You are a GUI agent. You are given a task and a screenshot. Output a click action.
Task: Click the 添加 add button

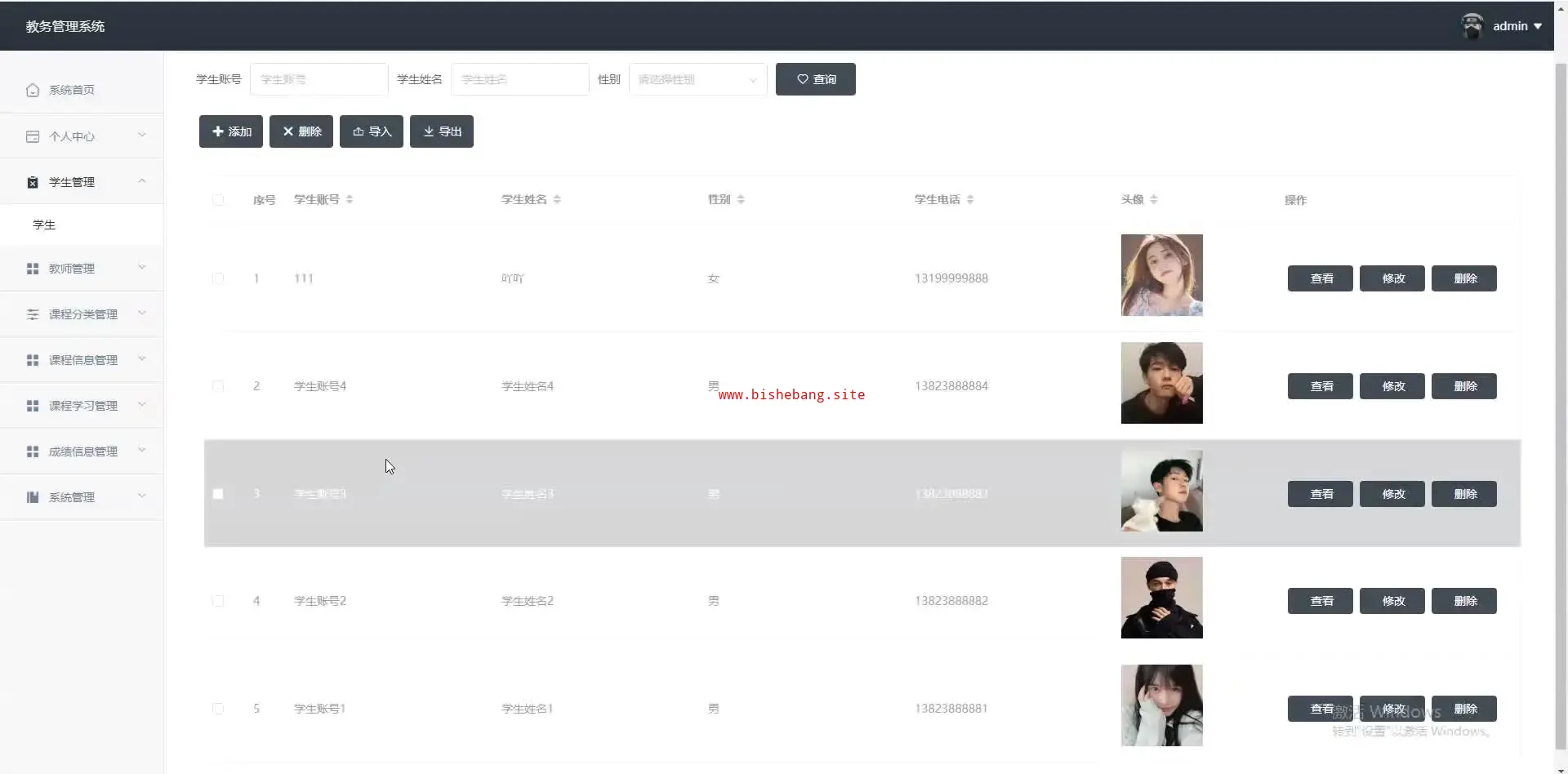231,131
